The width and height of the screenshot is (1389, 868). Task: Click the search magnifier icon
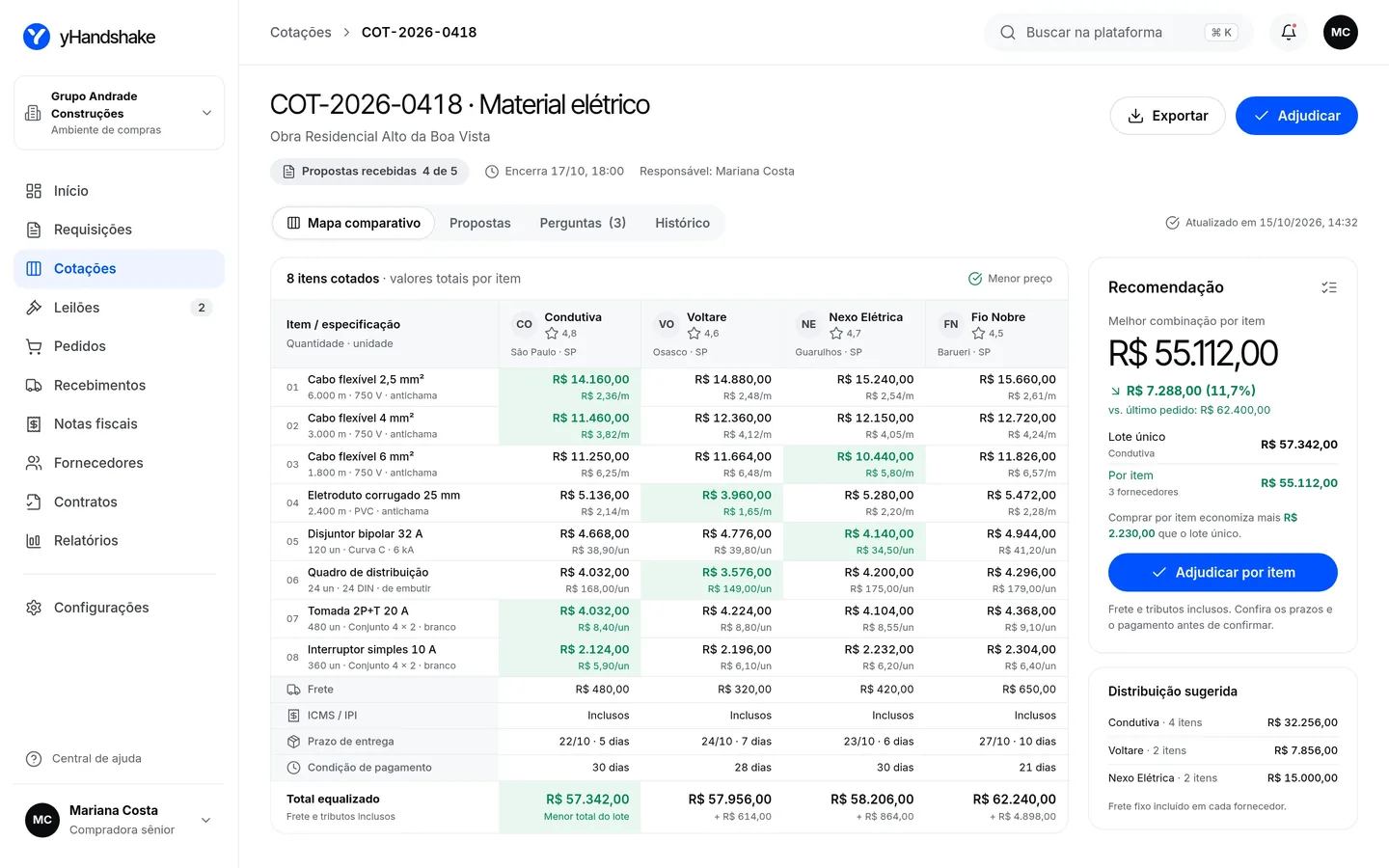(1008, 32)
